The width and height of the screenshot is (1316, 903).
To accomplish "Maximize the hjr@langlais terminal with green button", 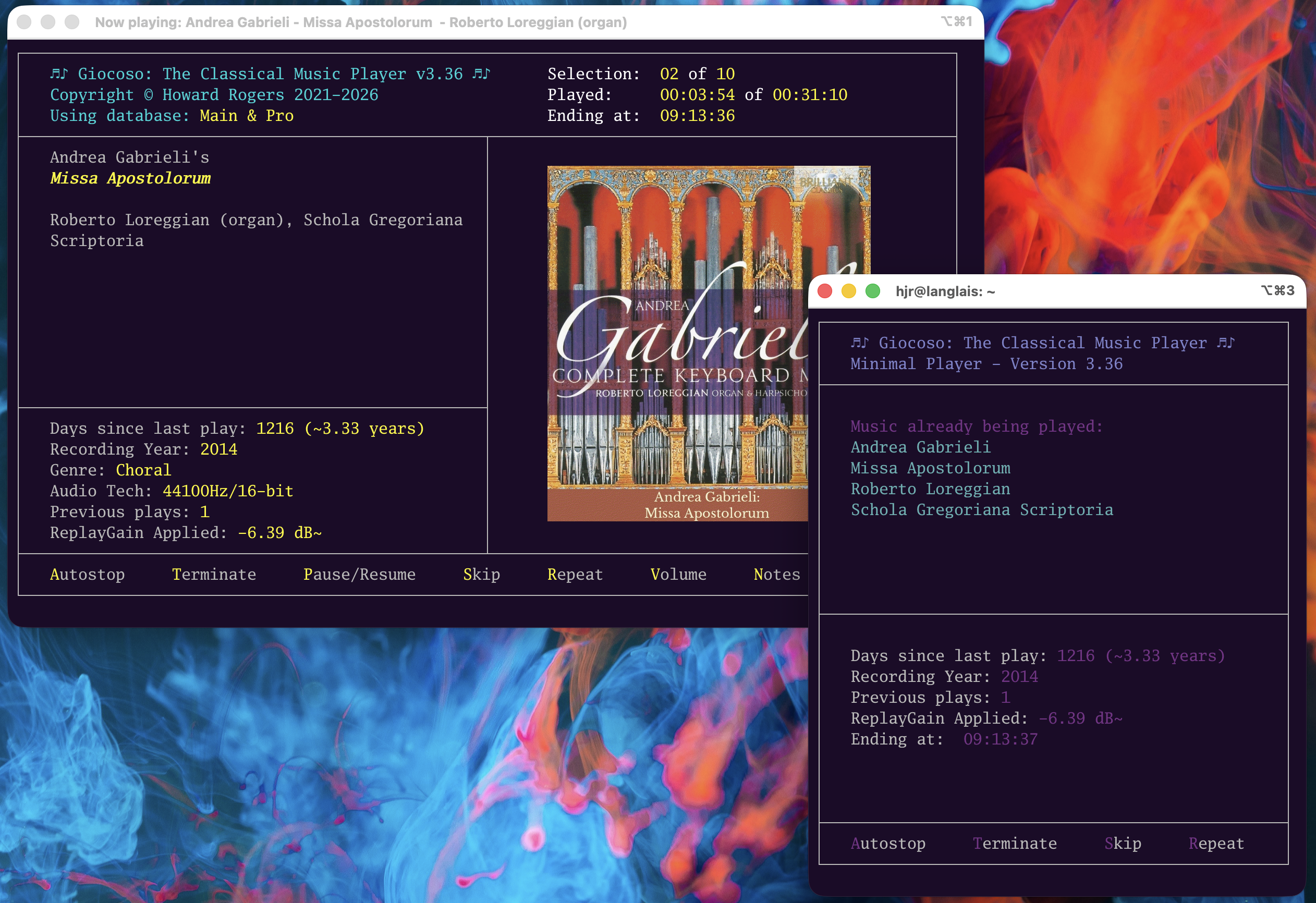I will coord(873,291).
